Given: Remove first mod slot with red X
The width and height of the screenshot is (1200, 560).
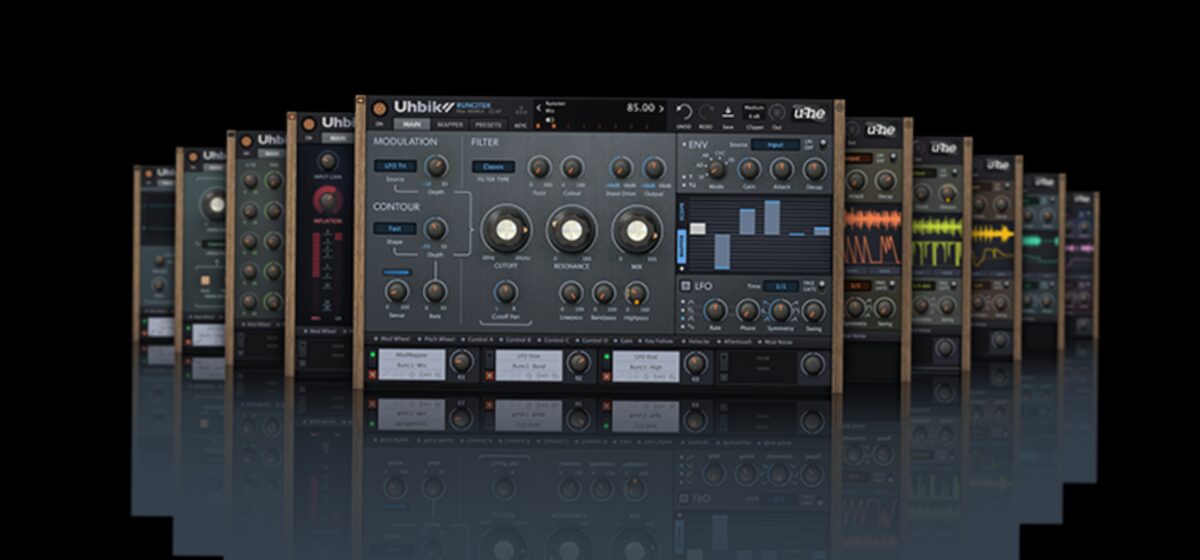Looking at the screenshot, I should [372, 374].
